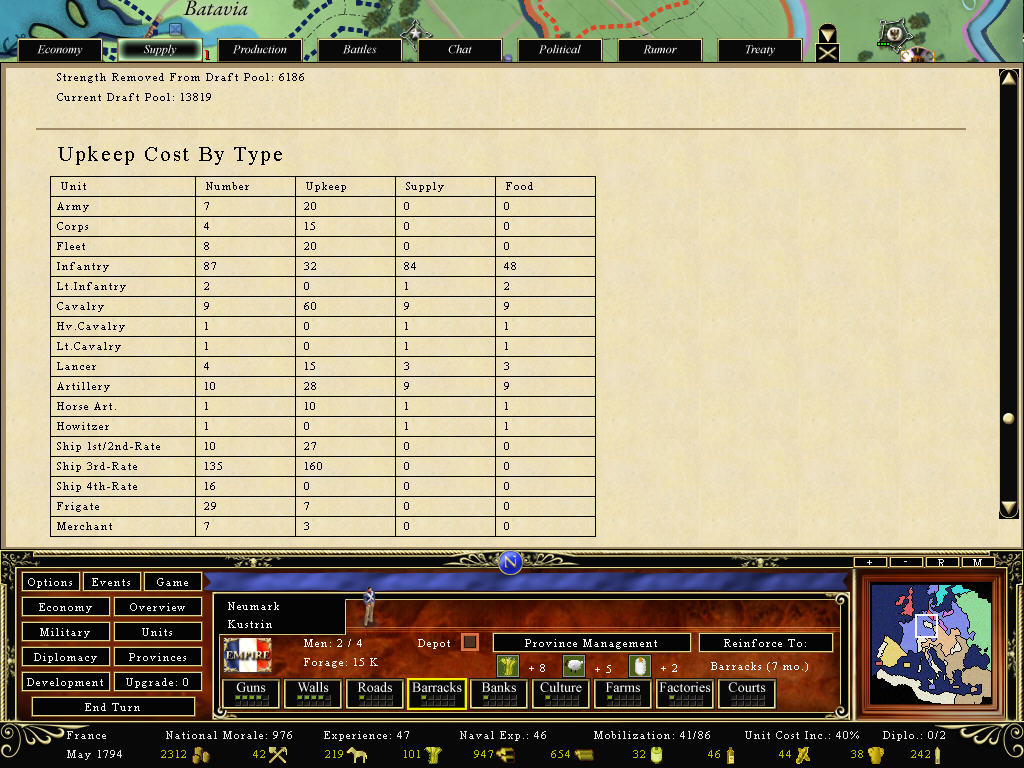Open Province Management

pos(591,643)
